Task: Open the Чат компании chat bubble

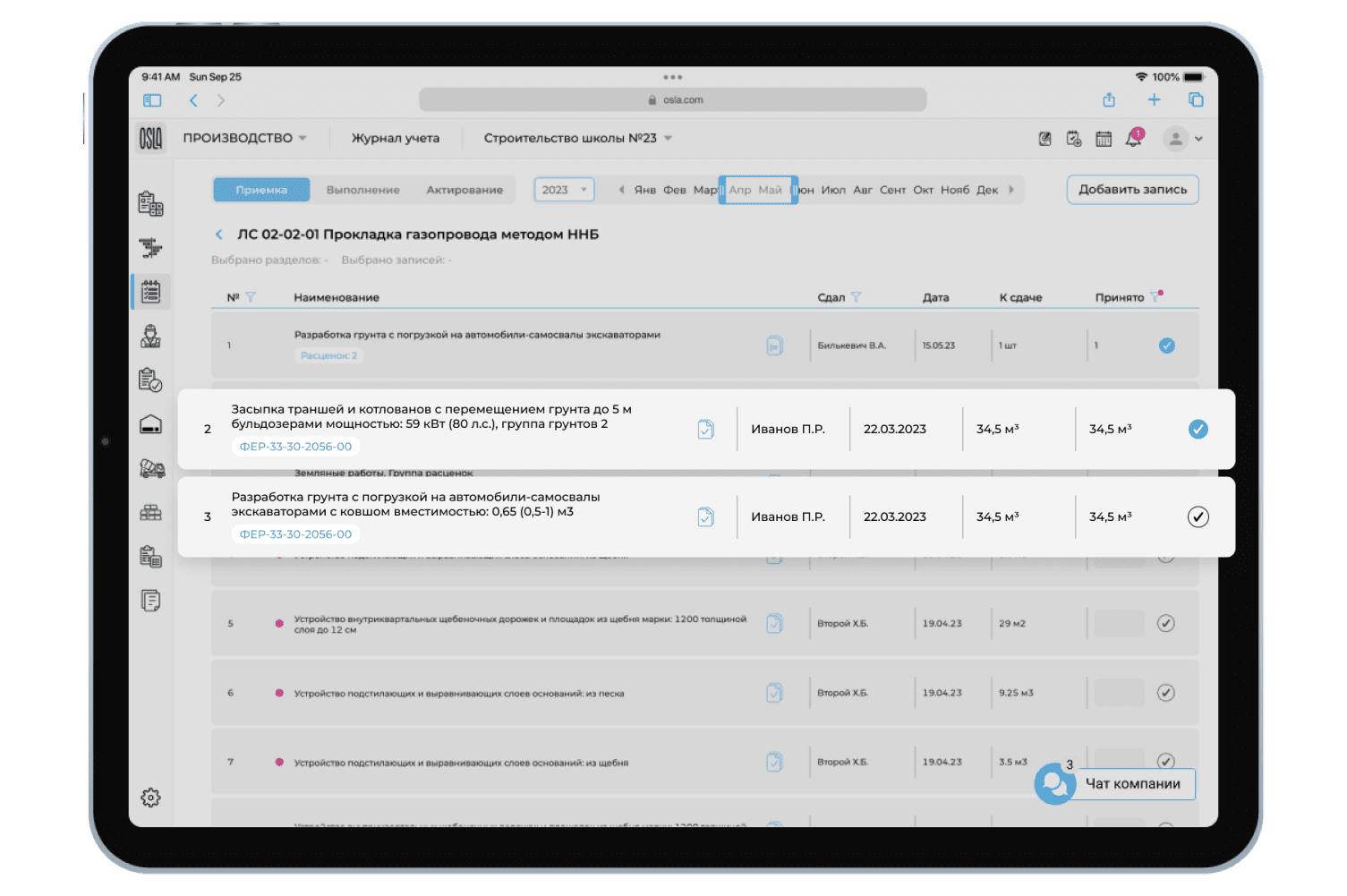Action: pyautogui.click(x=1054, y=784)
